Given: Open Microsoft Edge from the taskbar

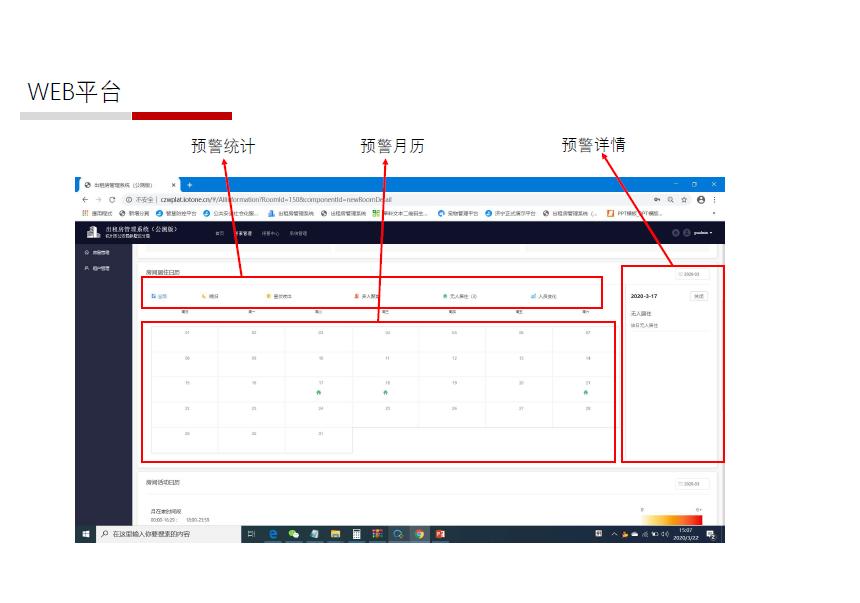Looking at the screenshot, I should [x=273, y=534].
